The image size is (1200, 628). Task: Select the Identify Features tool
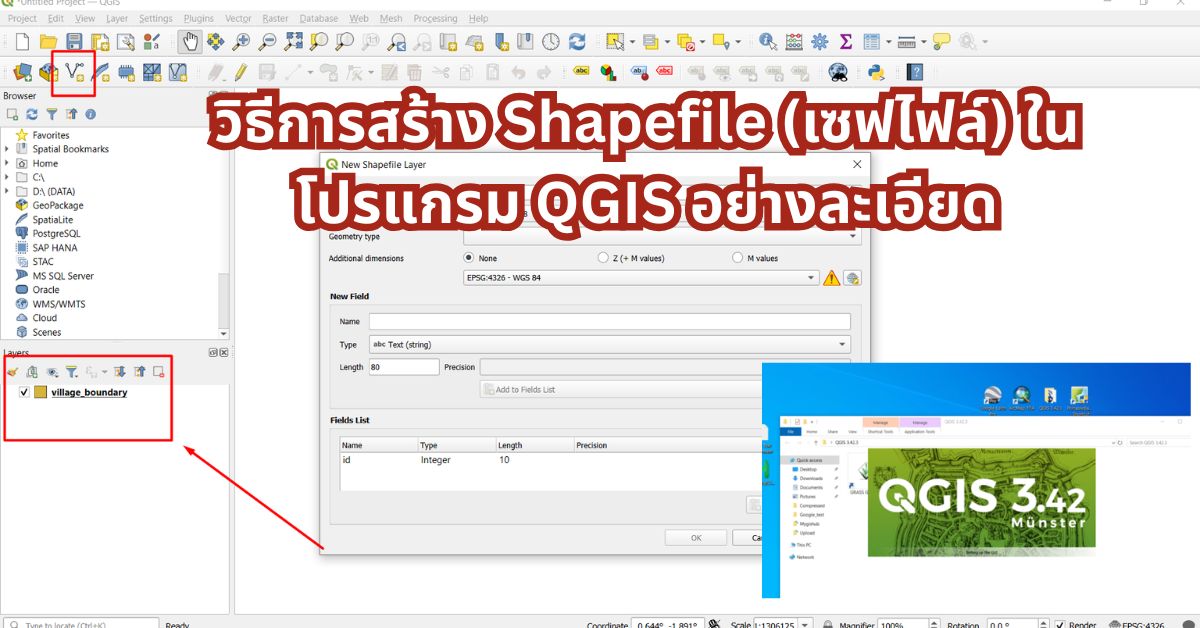pos(768,42)
